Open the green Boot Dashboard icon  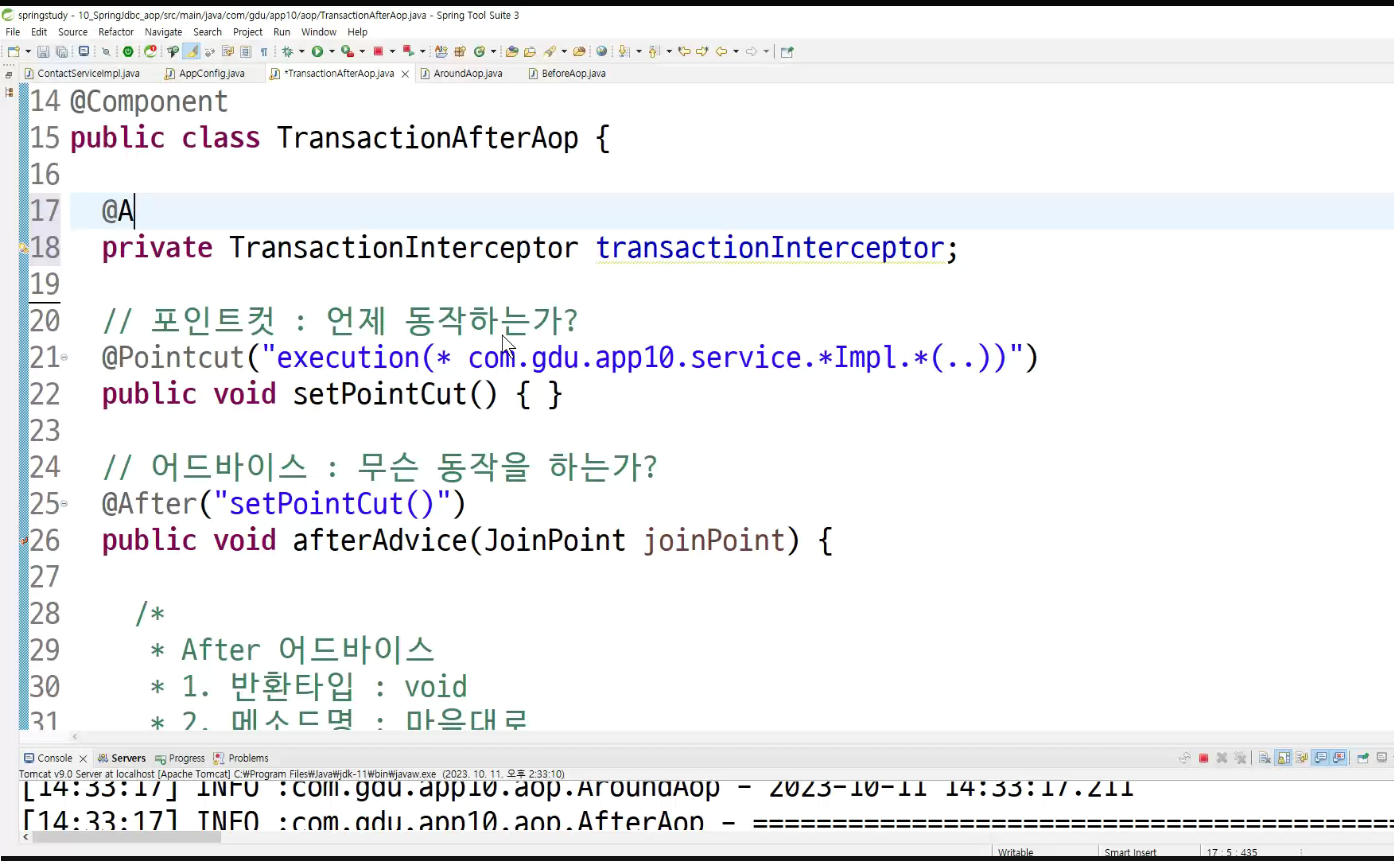(128, 51)
